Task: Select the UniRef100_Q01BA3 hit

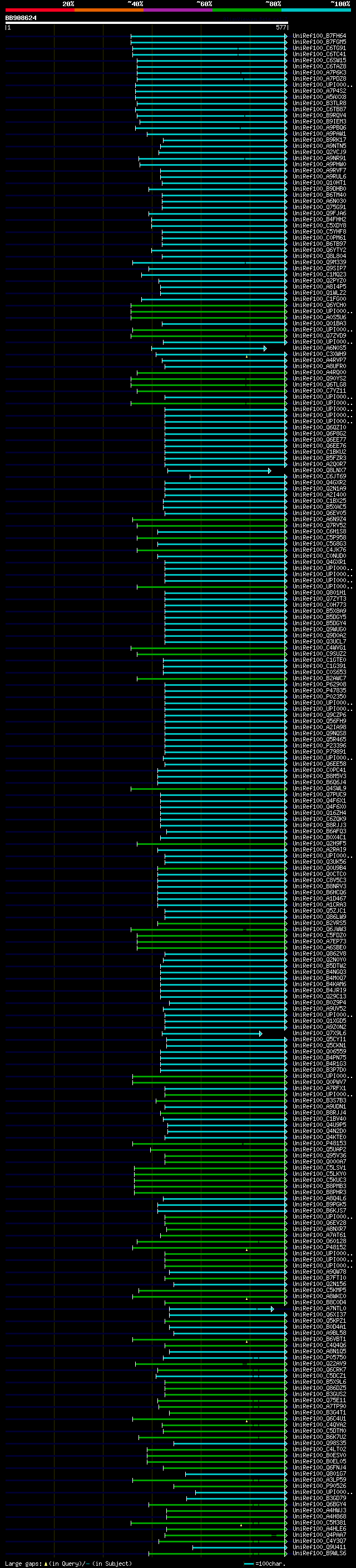Action: pos(319,323)
